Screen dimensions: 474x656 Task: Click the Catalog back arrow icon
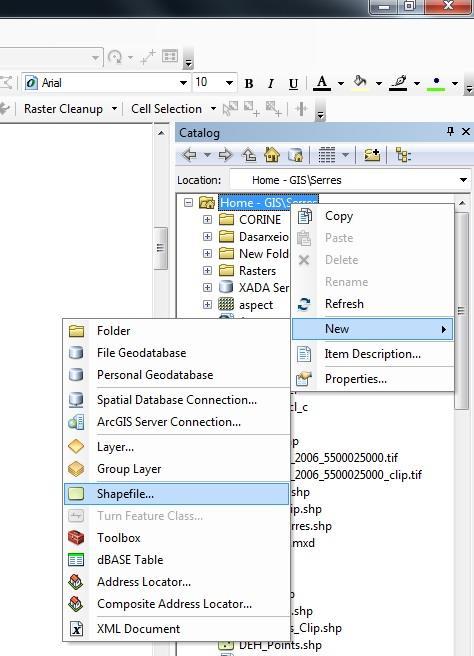(x=190, y=155)
